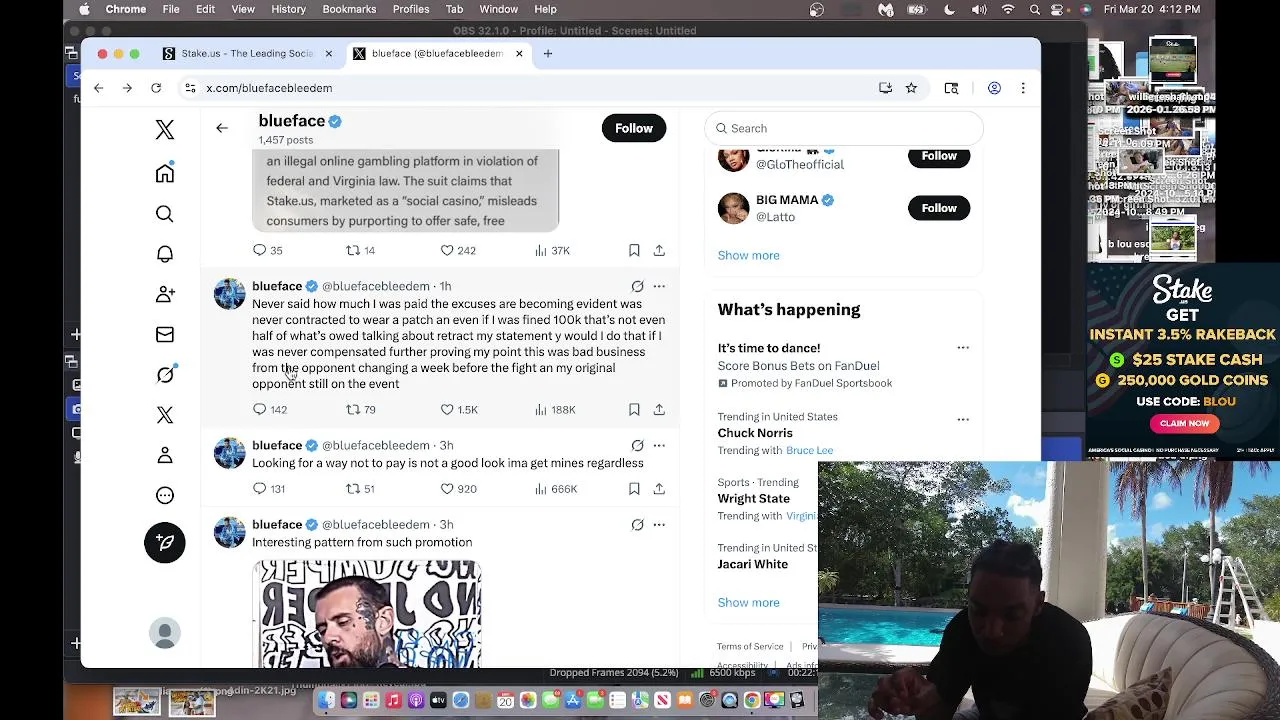The width and height of the screenshot is (1280, 720).
Task: Like the post with 1.5K likes
Action: (447, 409)
